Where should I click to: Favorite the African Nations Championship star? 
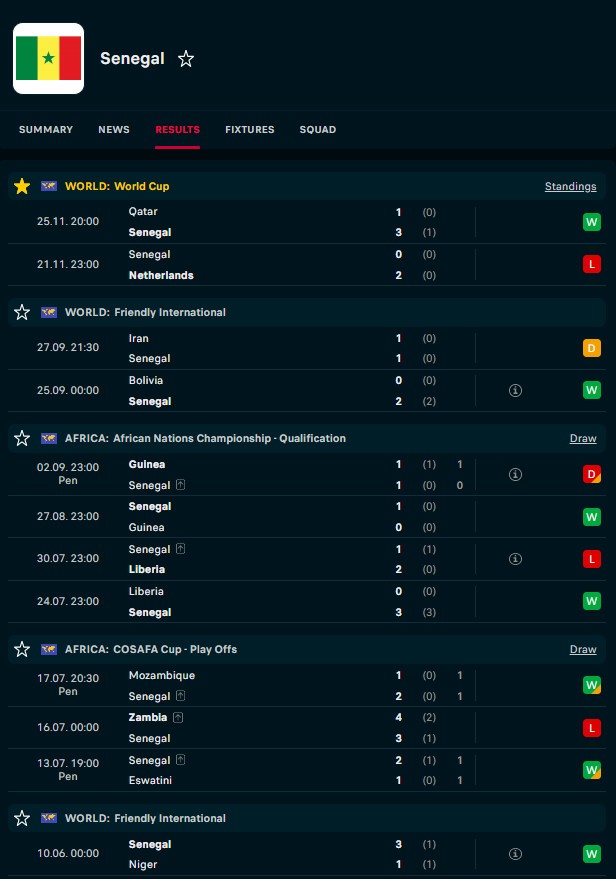[22, 438]
